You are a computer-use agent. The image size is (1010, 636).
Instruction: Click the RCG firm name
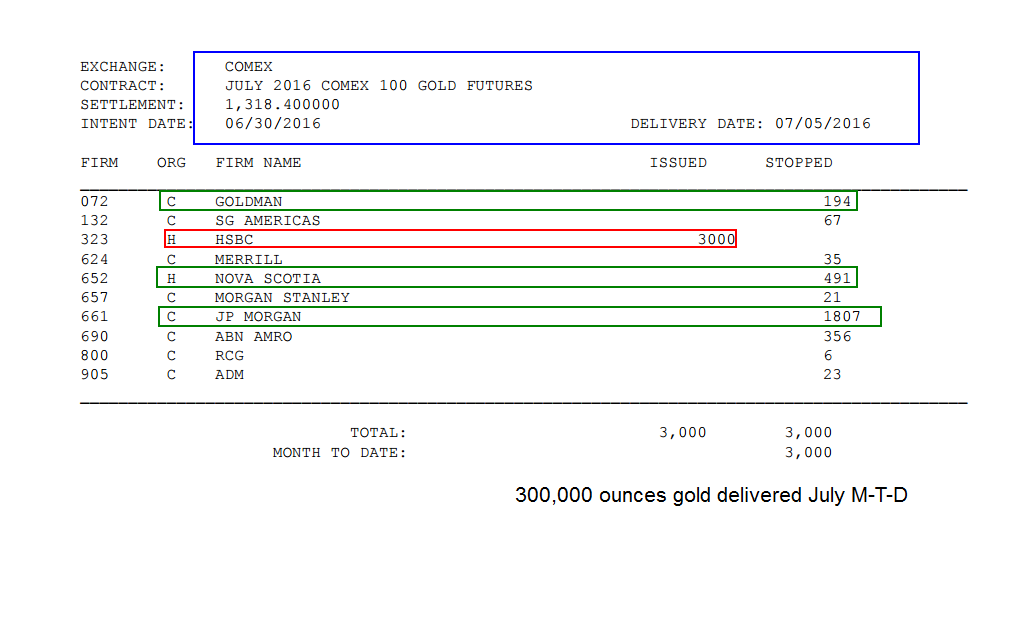pos(229,356)
